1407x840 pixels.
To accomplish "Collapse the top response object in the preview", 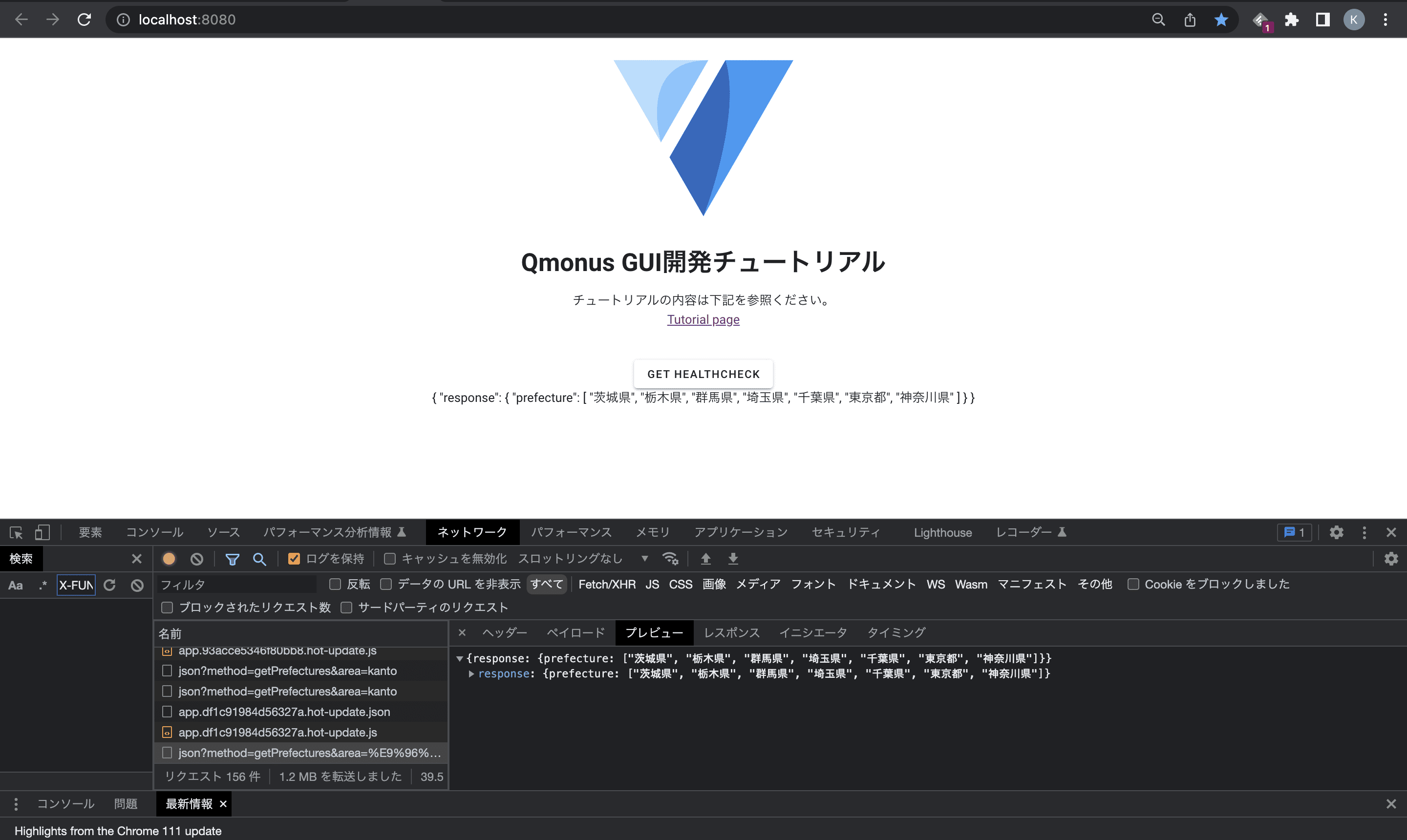I will tap(460, 659).
